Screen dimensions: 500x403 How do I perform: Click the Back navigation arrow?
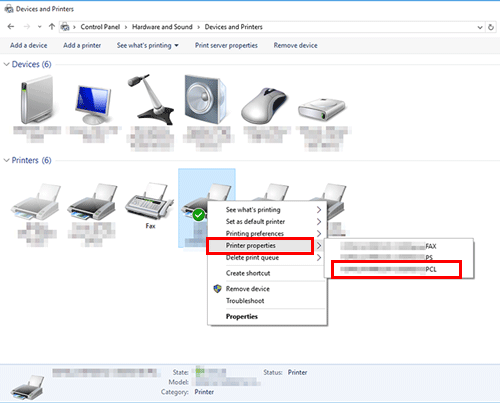click(x=11, y=27)
